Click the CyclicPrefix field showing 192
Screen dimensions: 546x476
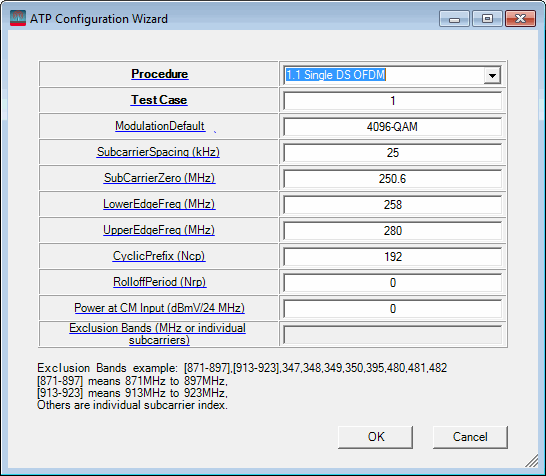coord(392,257)
